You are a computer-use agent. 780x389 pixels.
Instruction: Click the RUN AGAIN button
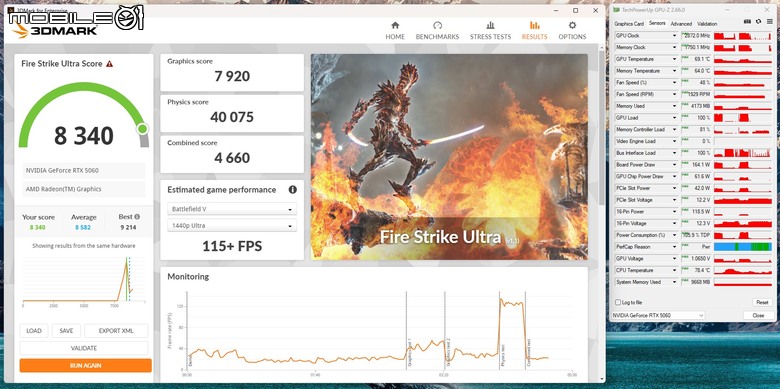tap(86, 366)
